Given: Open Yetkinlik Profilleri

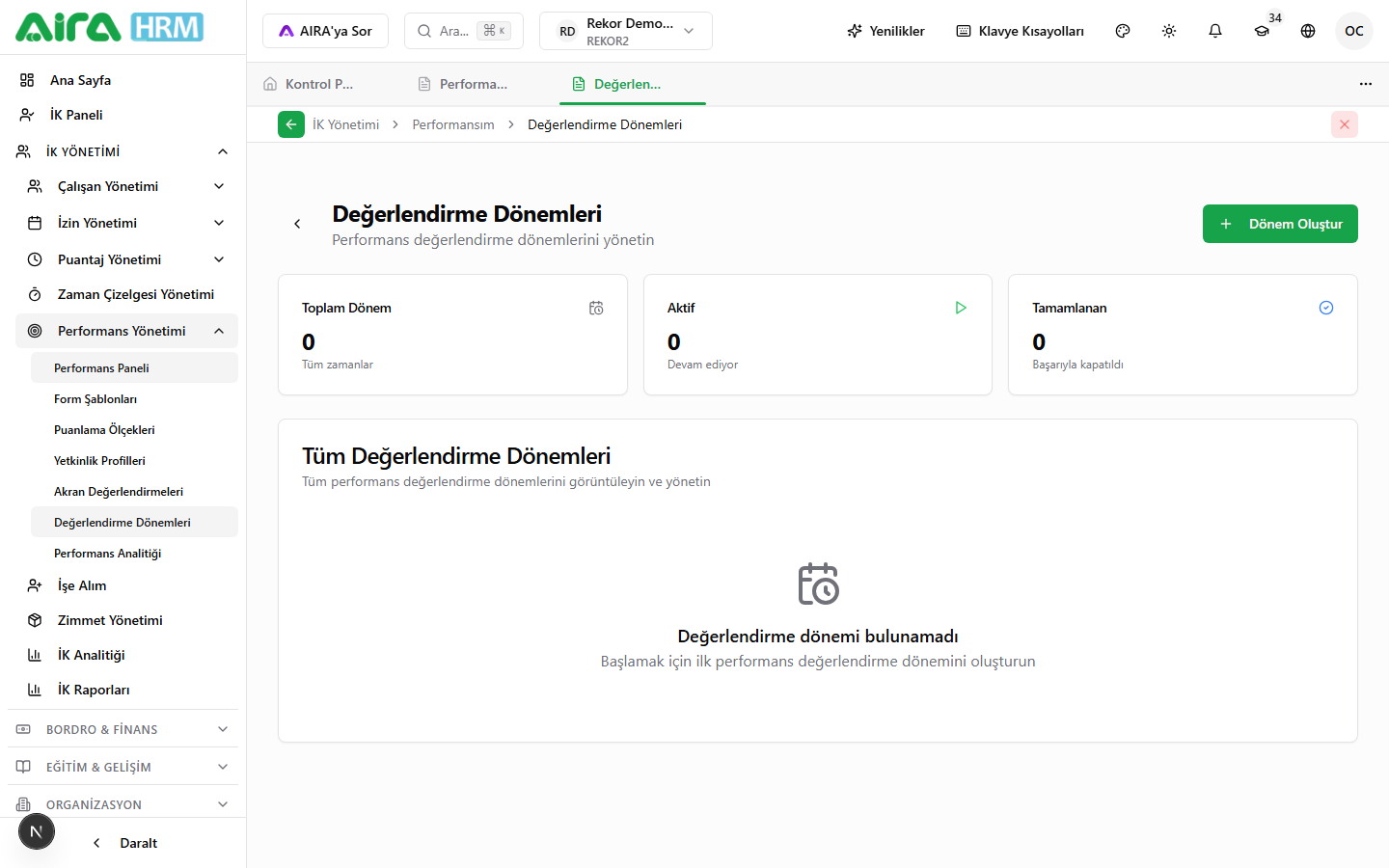Looking at the screenshot, I should (x=134, y=460).
